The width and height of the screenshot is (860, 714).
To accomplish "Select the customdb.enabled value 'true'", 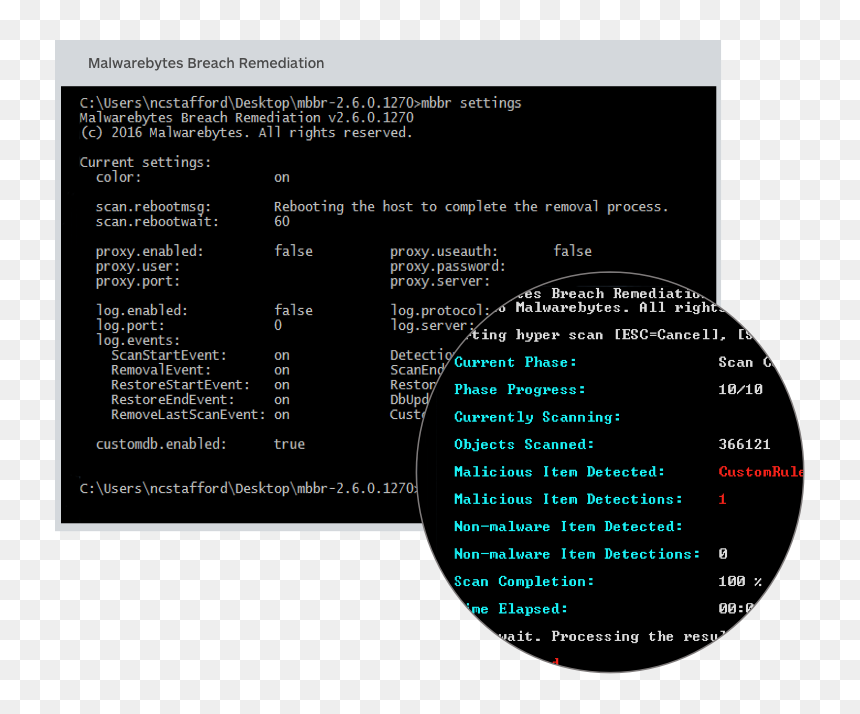I will click(289, 444).
